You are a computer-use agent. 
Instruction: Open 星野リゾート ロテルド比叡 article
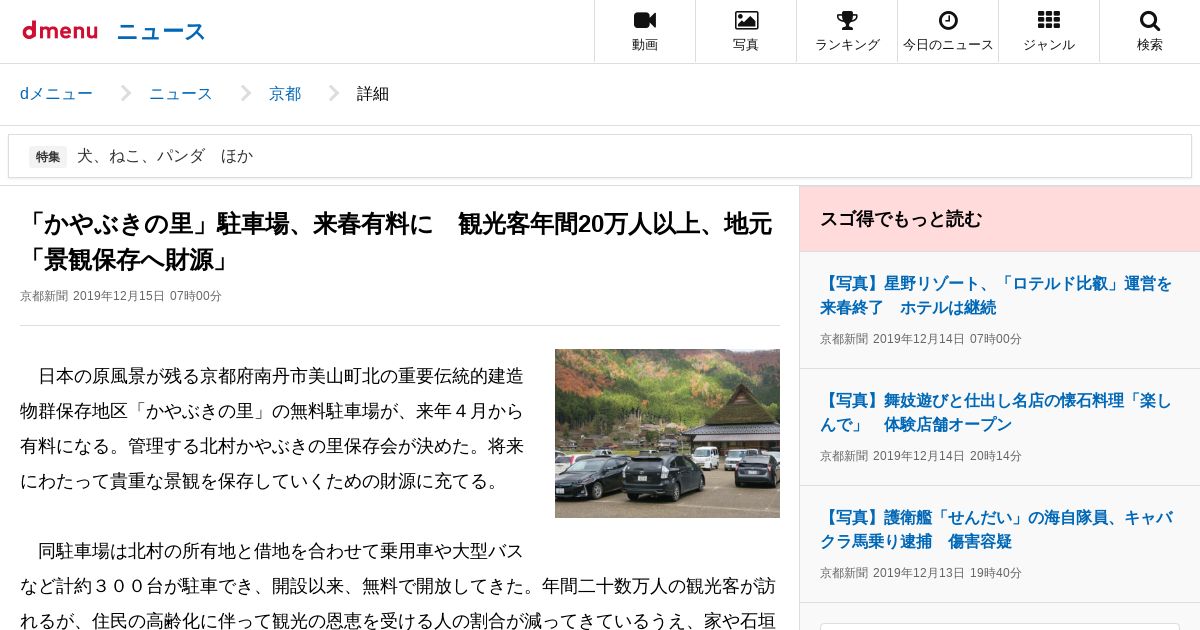(x=996, y=295)
